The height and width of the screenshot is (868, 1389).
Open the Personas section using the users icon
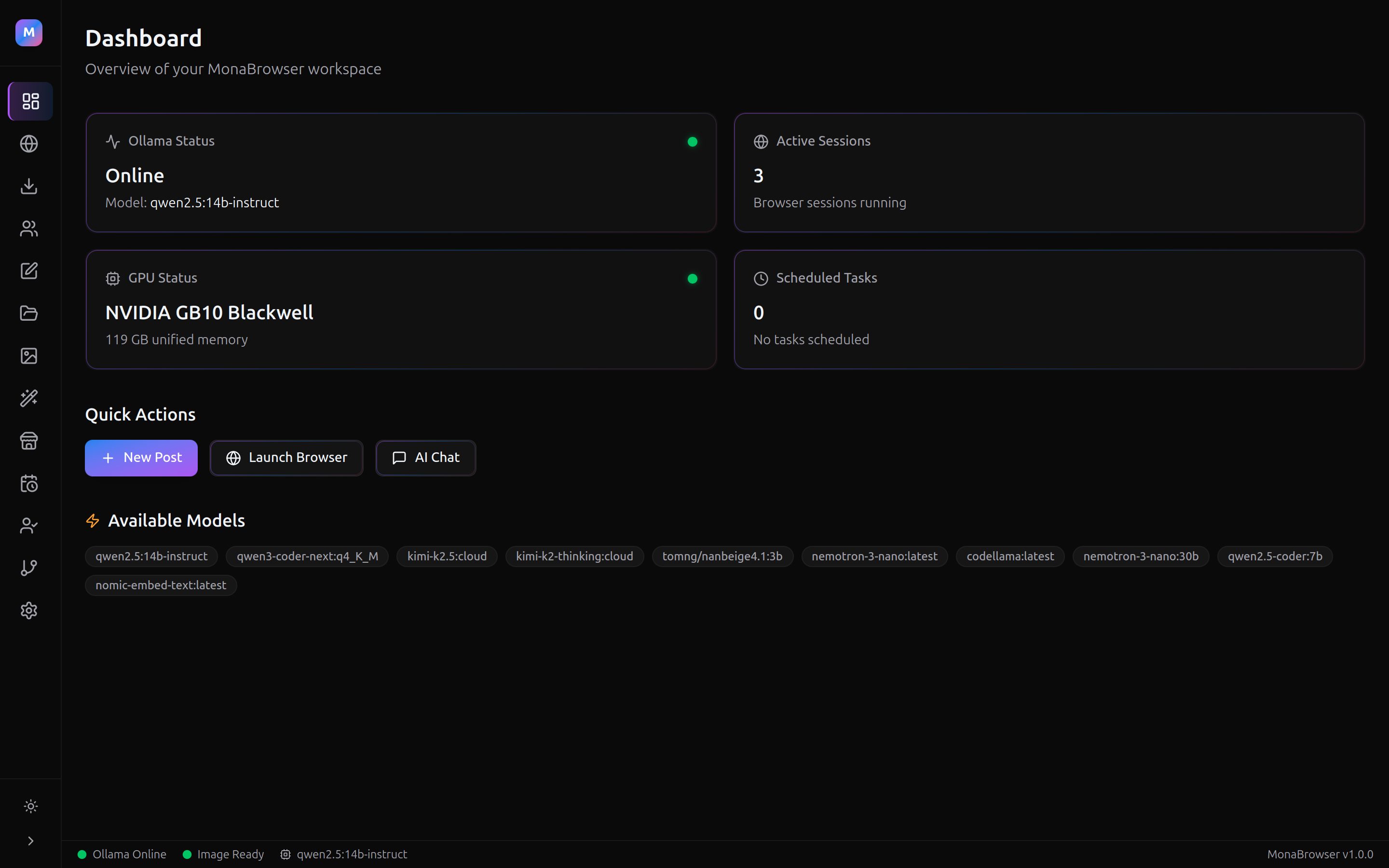coord(29,229)
